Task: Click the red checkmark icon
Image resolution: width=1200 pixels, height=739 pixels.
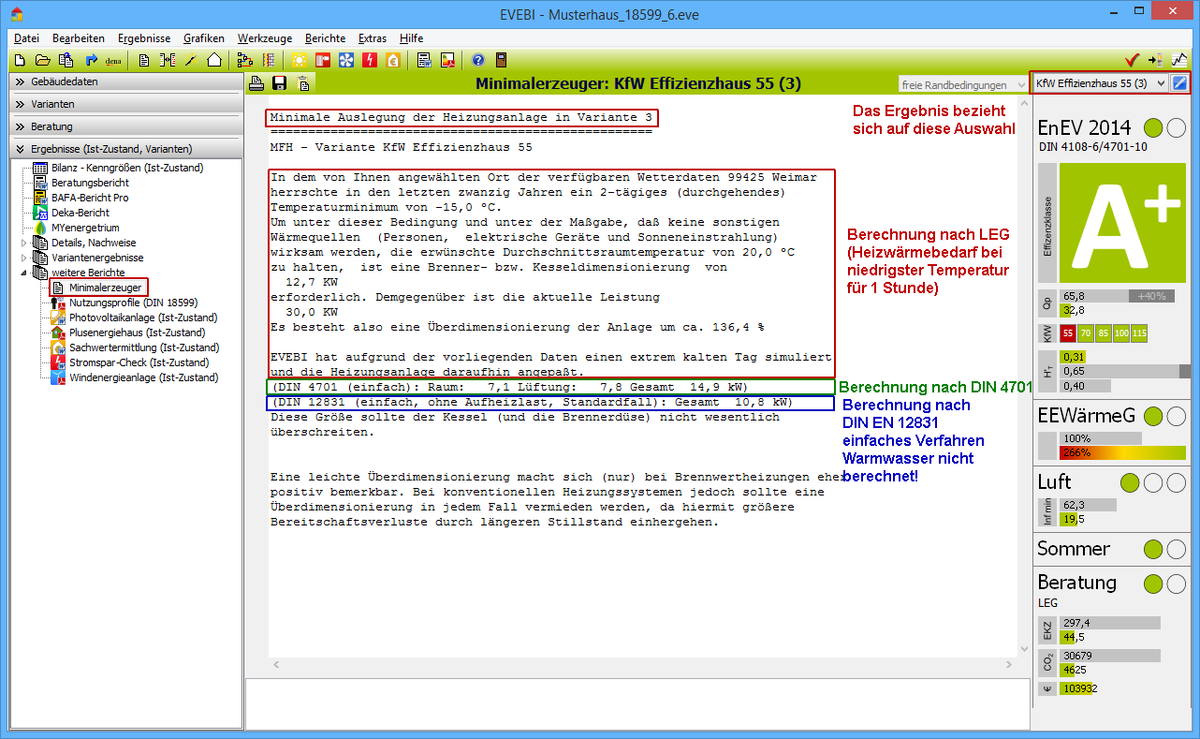Action: tap(1132, 60)
